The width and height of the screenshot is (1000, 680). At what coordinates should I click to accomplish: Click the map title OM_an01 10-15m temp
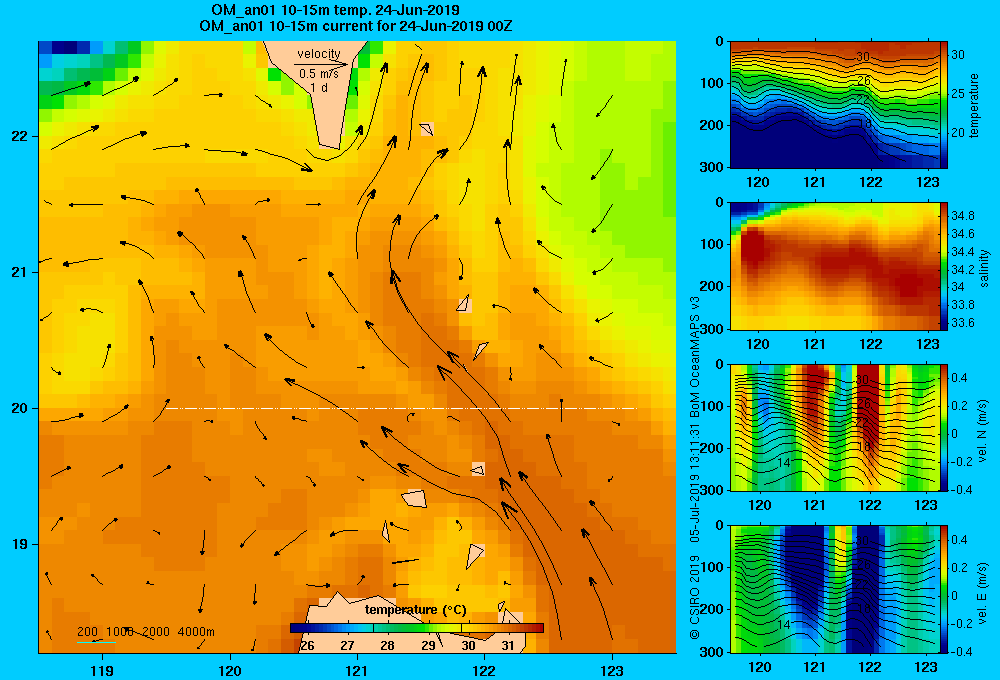pos(335,10)
